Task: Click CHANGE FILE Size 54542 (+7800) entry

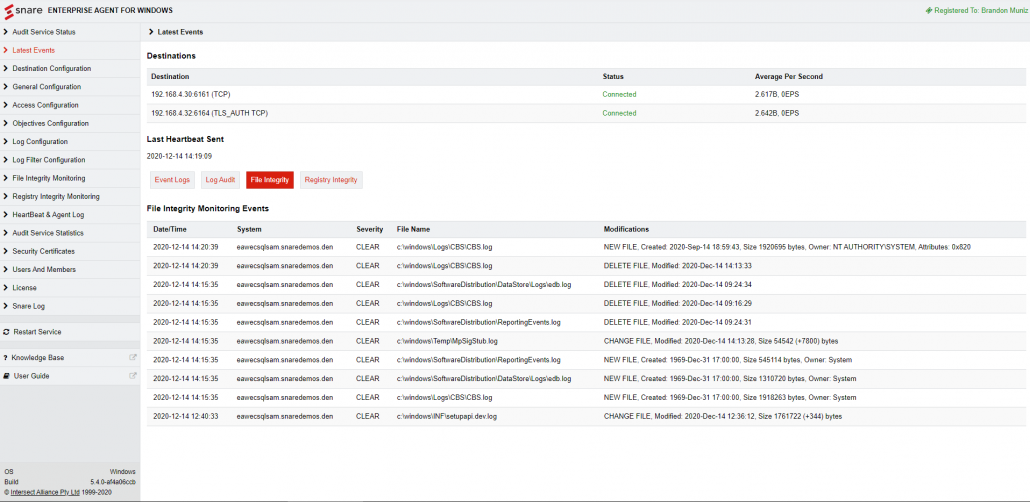Action: click(x=721, y=341)
